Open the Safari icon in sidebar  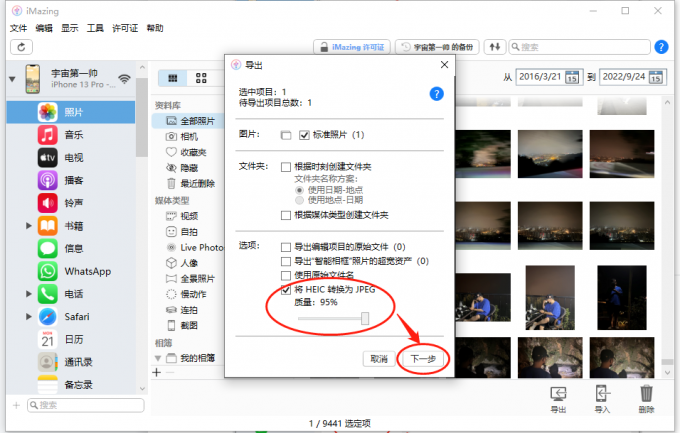48,316
